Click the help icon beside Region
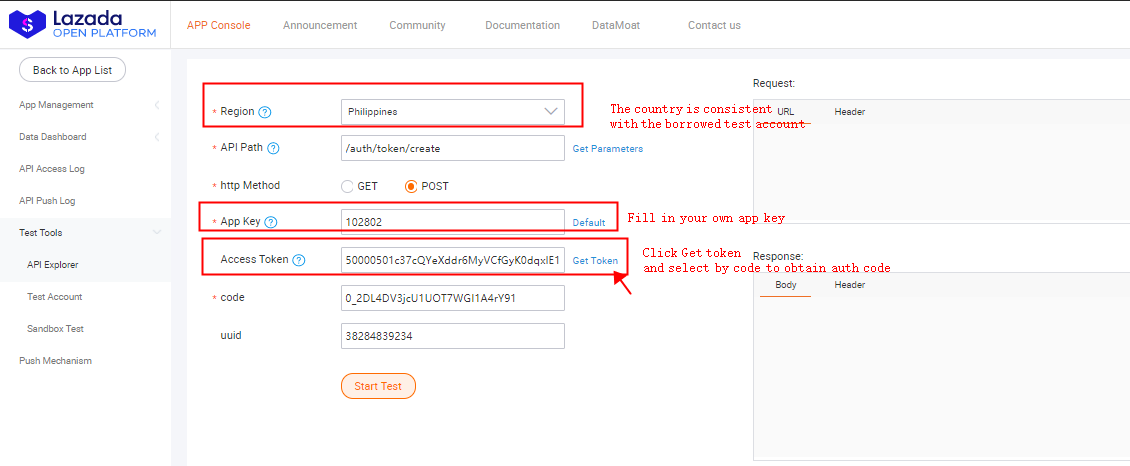 tap(265, 112)
